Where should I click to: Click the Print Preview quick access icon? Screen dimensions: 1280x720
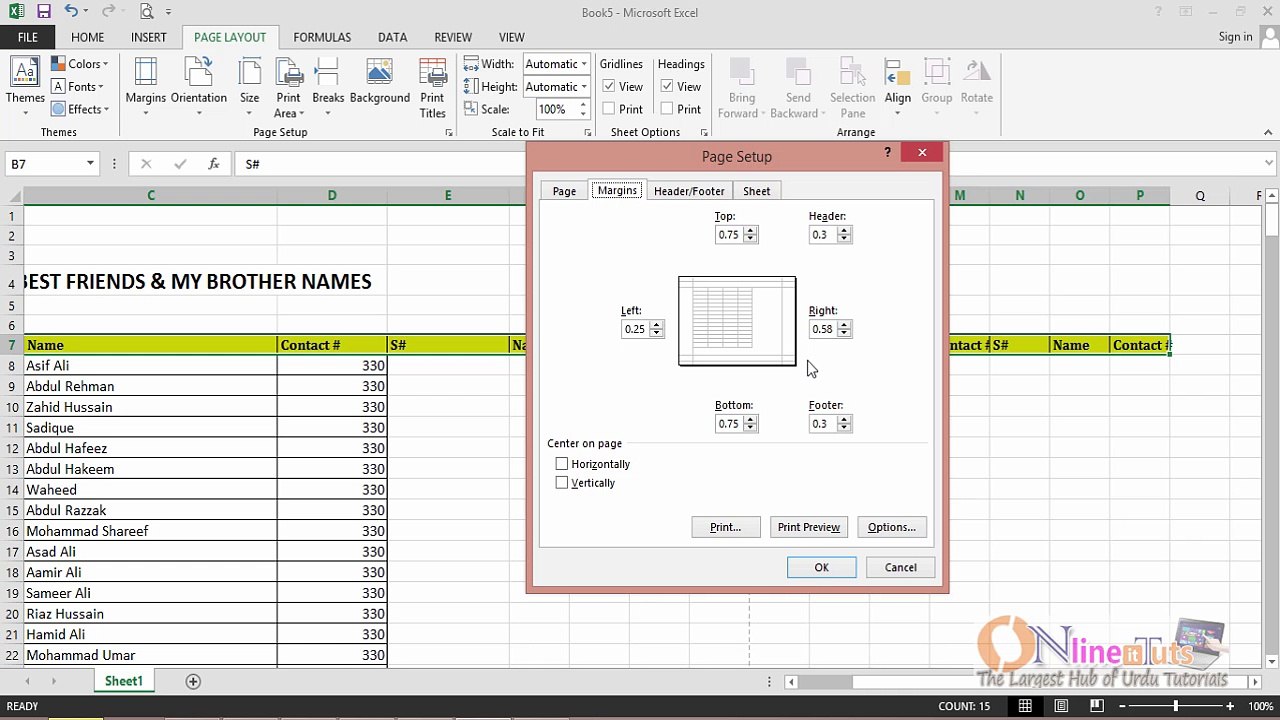[146, 12]
